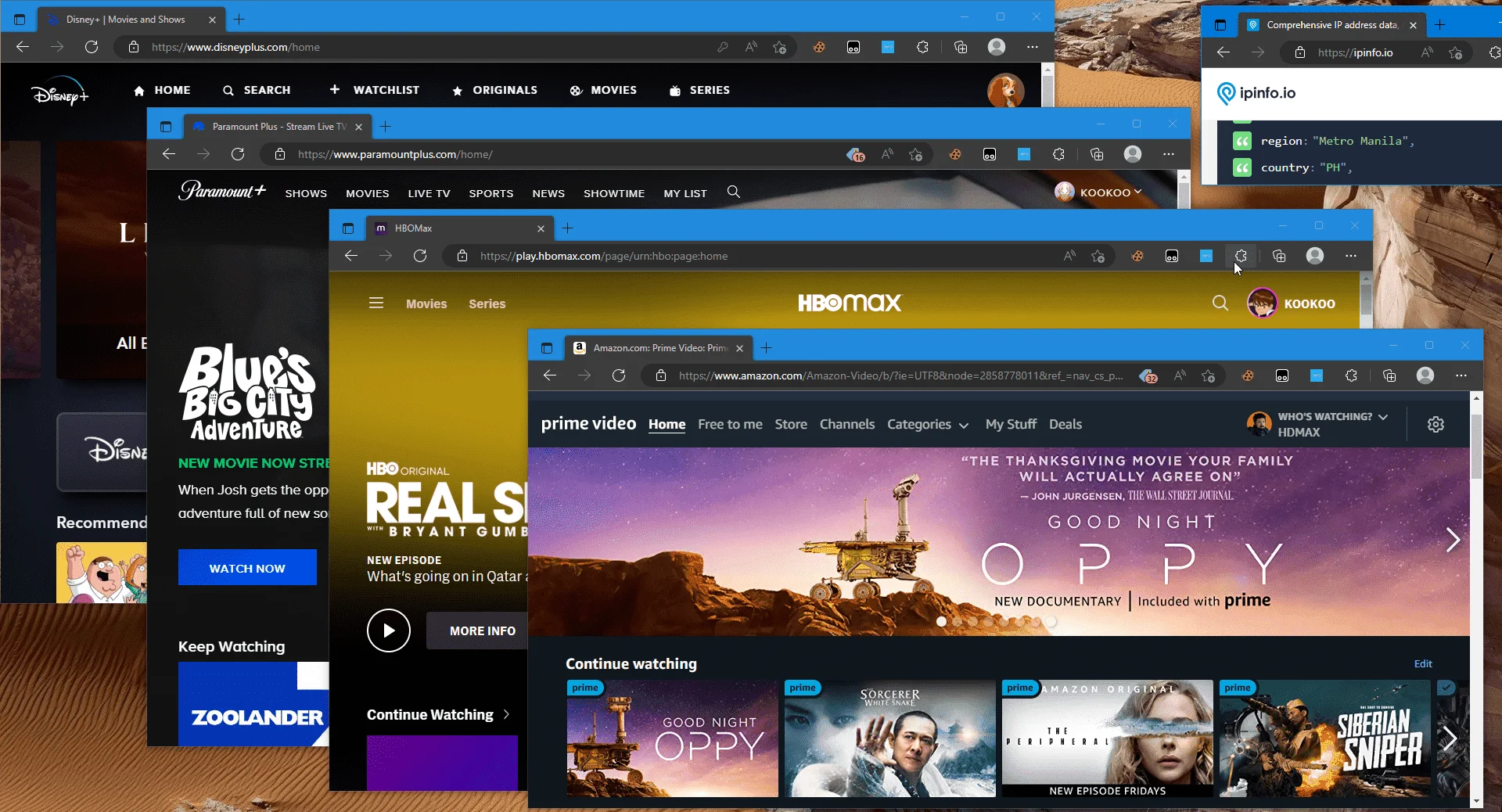Open Sorcerer White Snake thumbnail

point(890,738)
